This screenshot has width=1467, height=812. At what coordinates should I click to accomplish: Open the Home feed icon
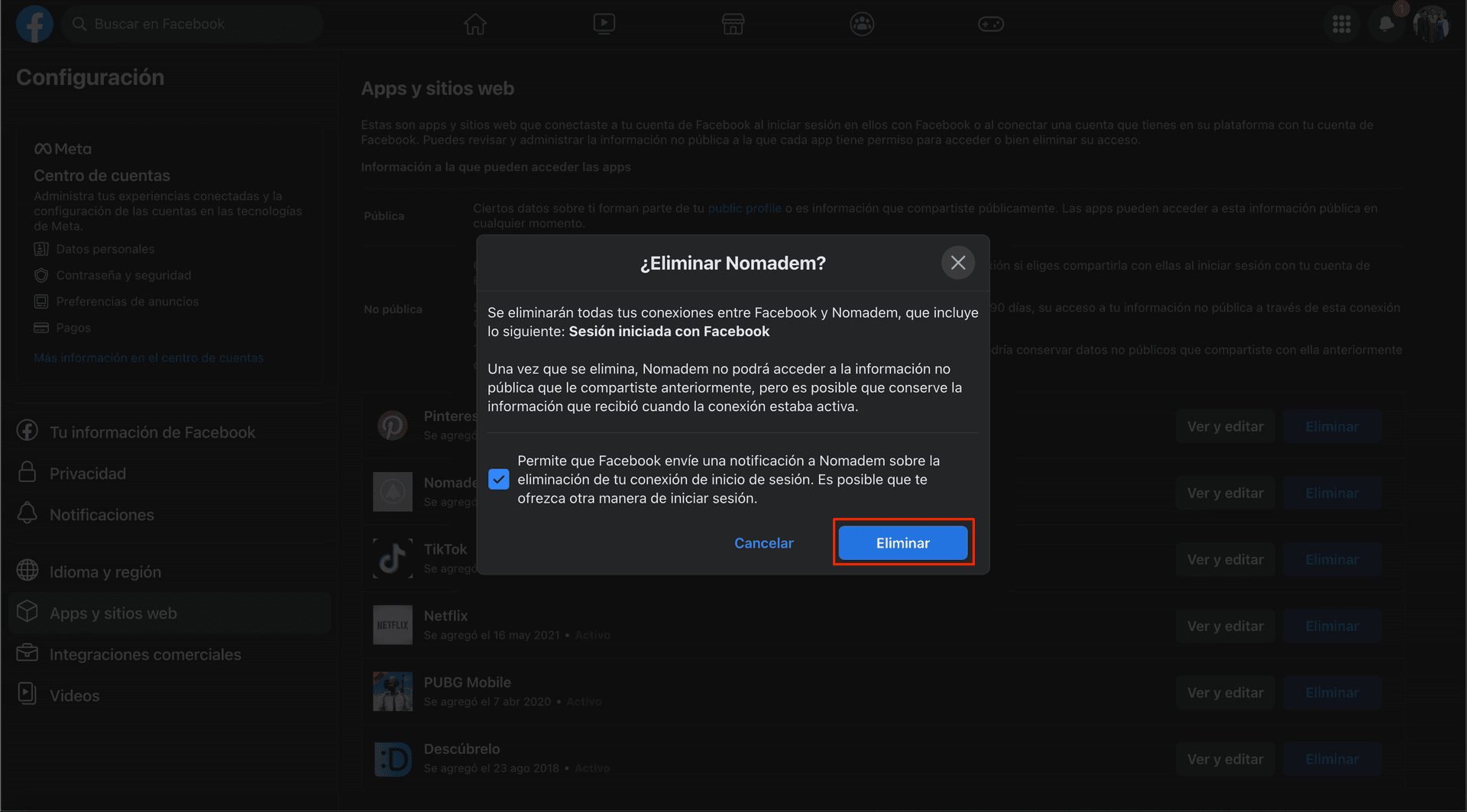(475, 24)
